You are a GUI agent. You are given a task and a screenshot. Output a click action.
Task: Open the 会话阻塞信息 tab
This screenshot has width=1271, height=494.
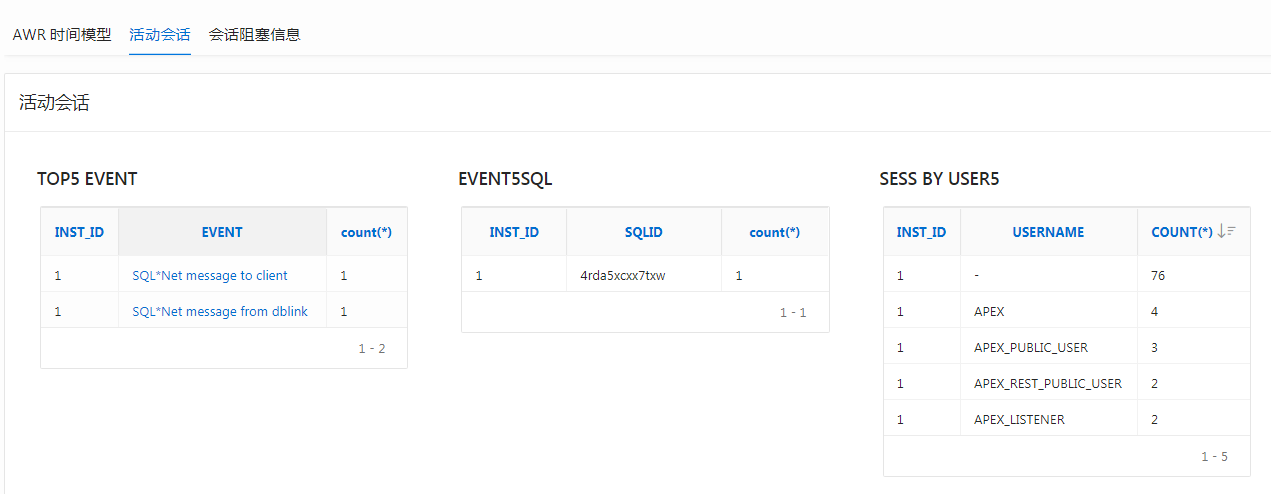click(x=254, y=34)
